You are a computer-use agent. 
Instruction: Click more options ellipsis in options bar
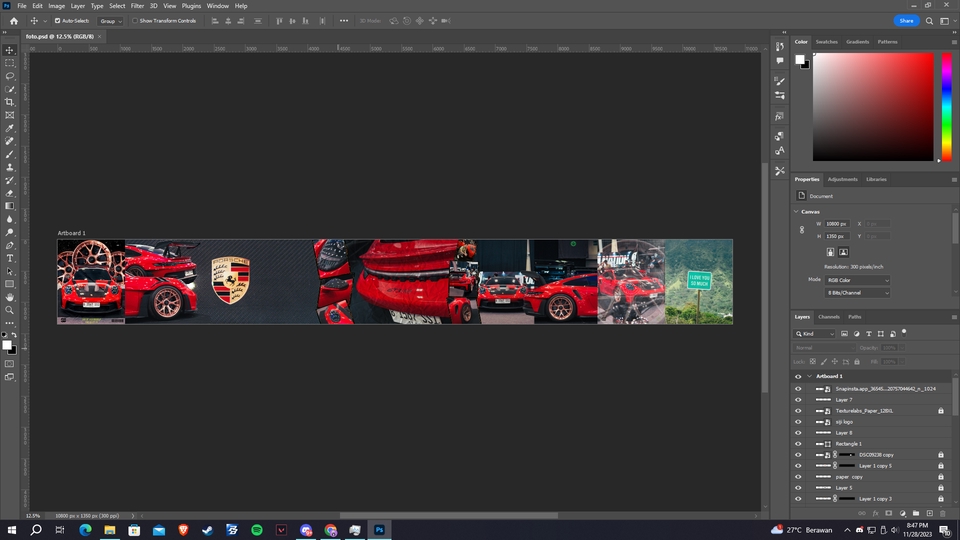pyautogui.click(x=343, y=21)
